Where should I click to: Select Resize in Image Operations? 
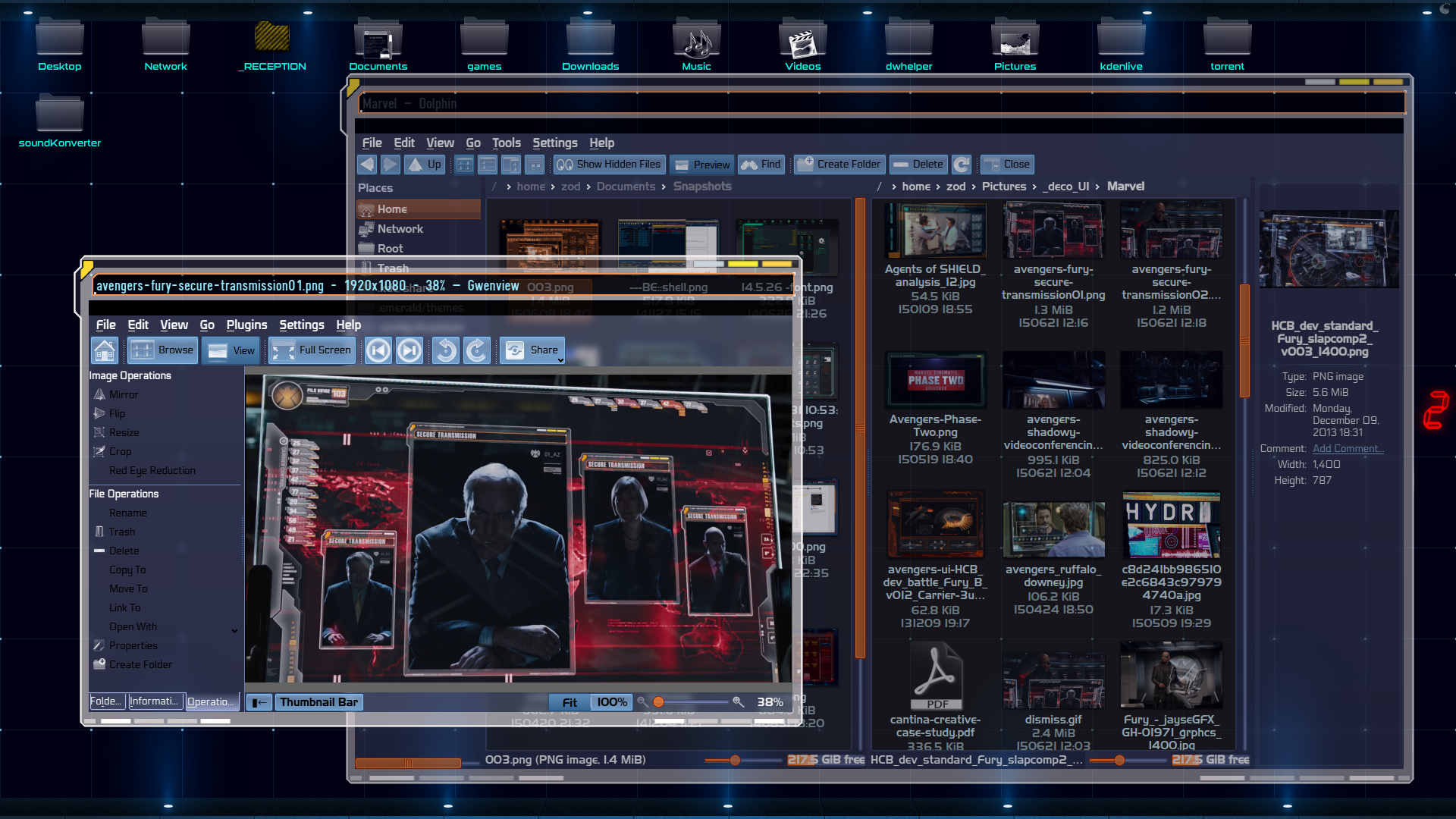[116, 432]
